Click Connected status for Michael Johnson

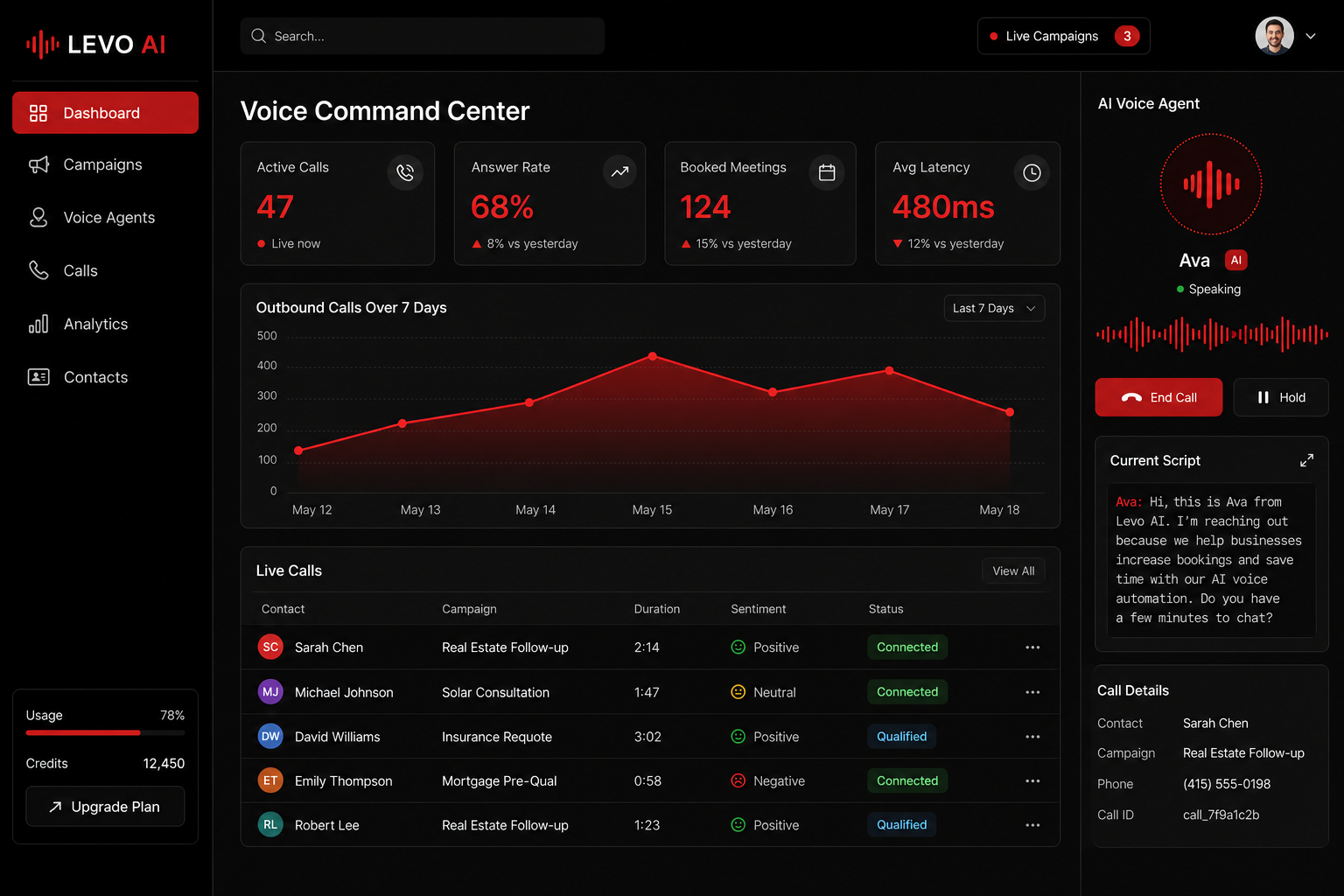pos(907,691)
